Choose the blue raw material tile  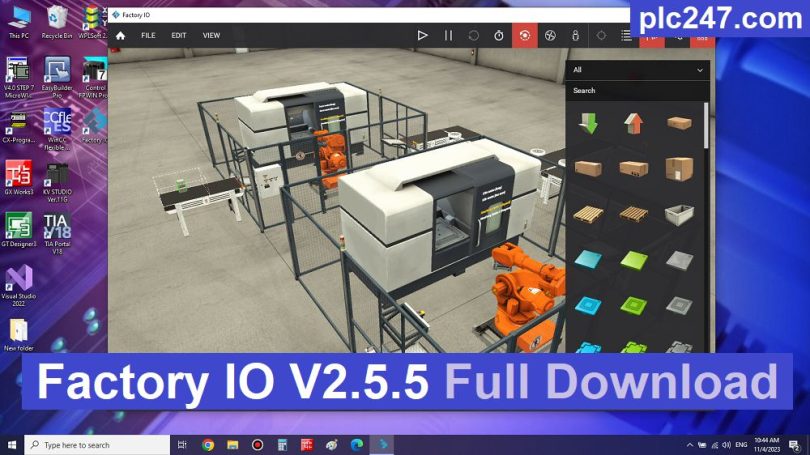pos(588,259)
